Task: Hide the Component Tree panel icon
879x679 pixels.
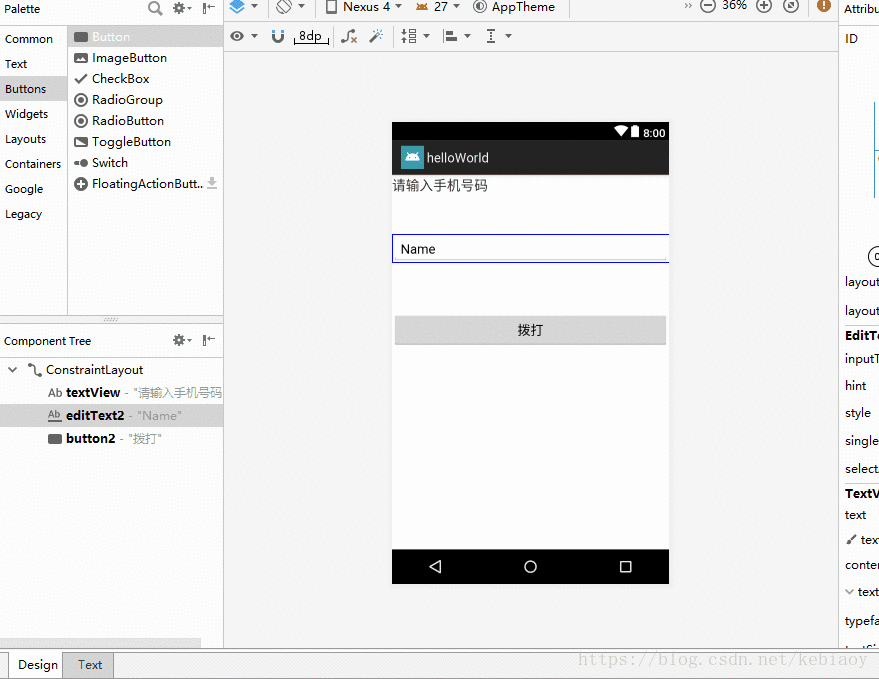Action: click(x=209, y=340)
